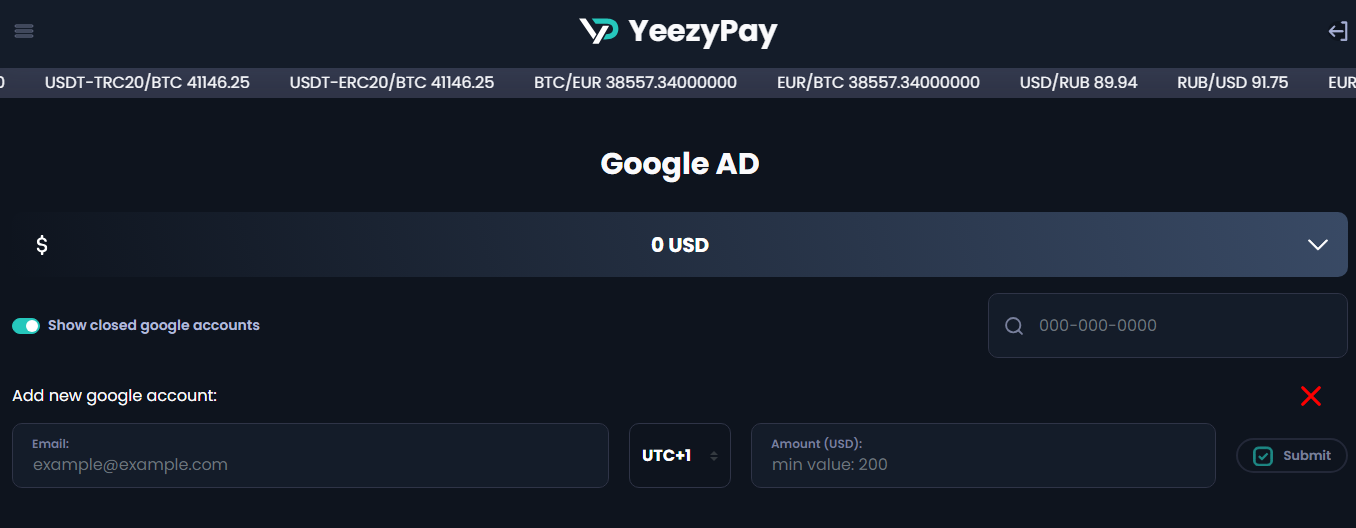Open the hamburger menu

click(24, 31)
